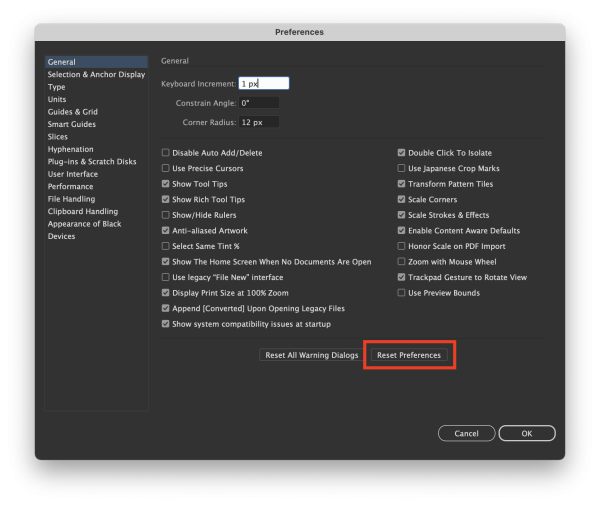This screenshot has width=600, height=506.
Task: Switch to the Type preferences section
Action: pyautogui.click(x=57, y=87)
